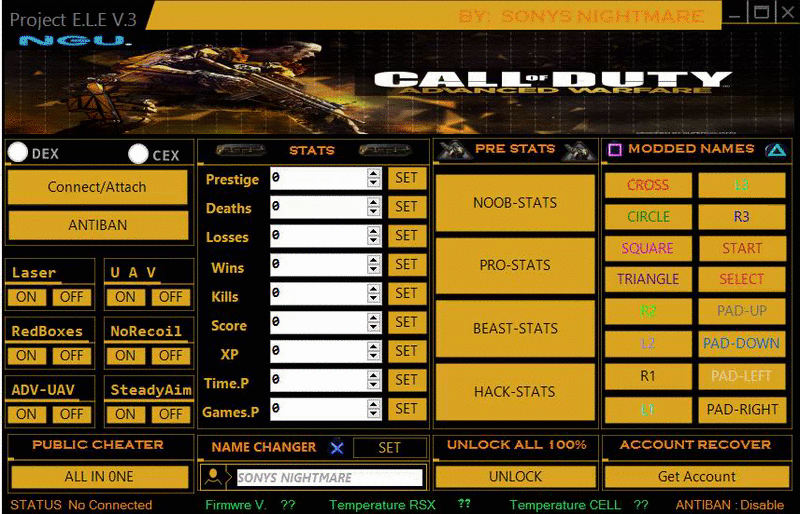Viewport: 800px width, 514px height.
Task: Click the ANTIBAN : Disable status text
Action: pos(730,505)
